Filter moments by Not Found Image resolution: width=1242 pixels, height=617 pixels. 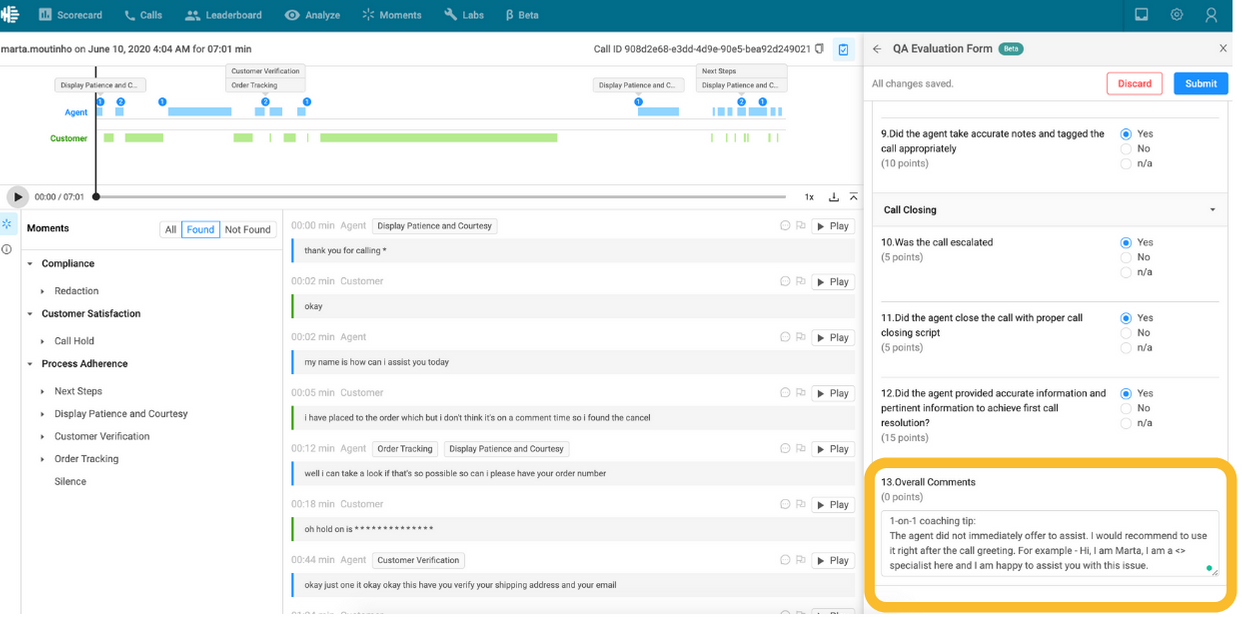(x=247, y=229)
